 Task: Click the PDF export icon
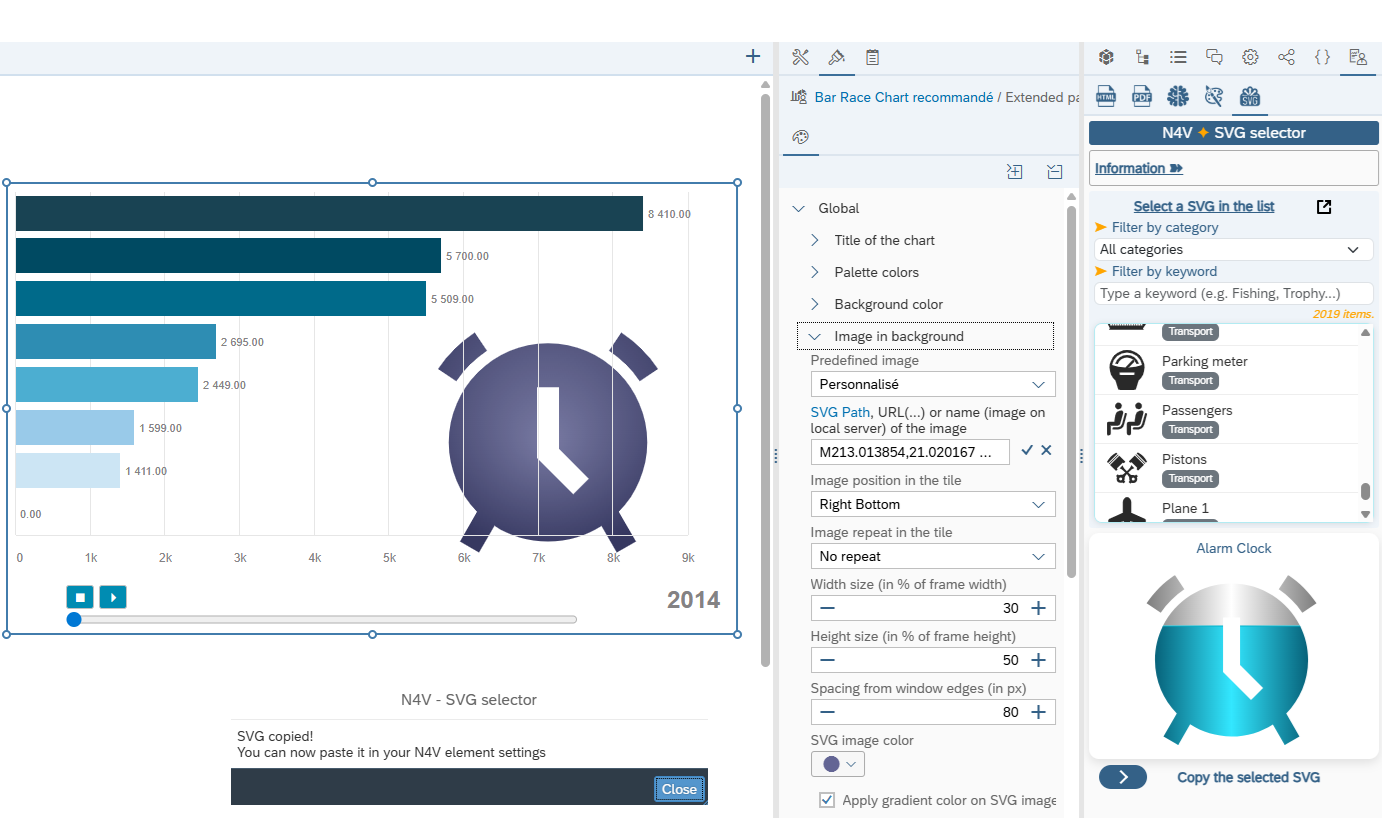[1141, 96]
